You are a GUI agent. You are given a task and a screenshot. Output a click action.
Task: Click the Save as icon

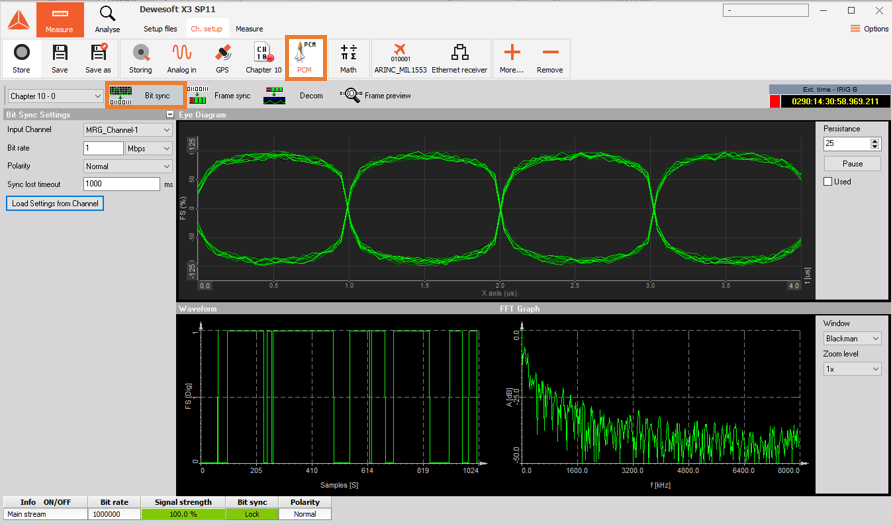point(98,59)
